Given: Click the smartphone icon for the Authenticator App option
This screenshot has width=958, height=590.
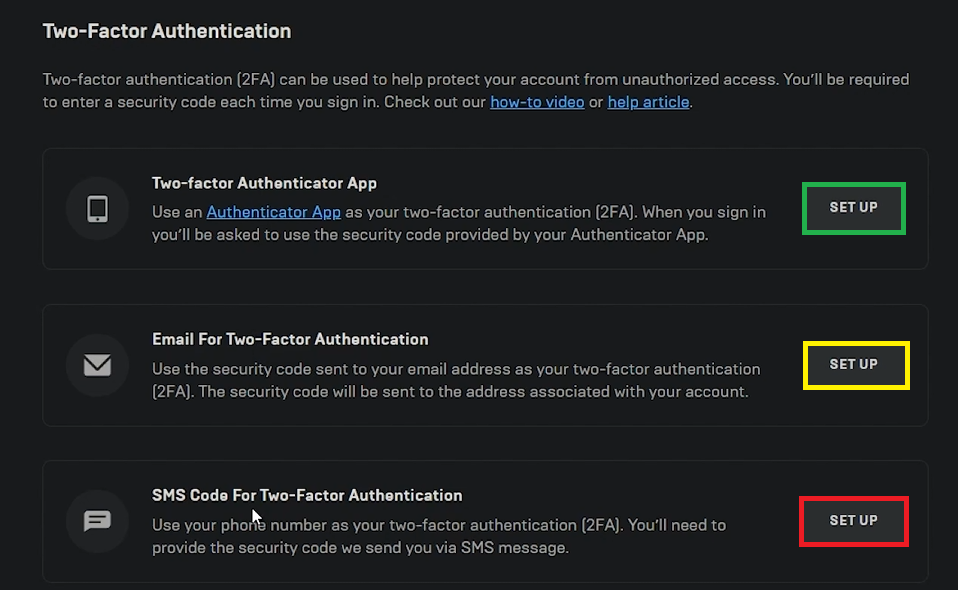Looking at the screenshot, I should tap(96, 208).
